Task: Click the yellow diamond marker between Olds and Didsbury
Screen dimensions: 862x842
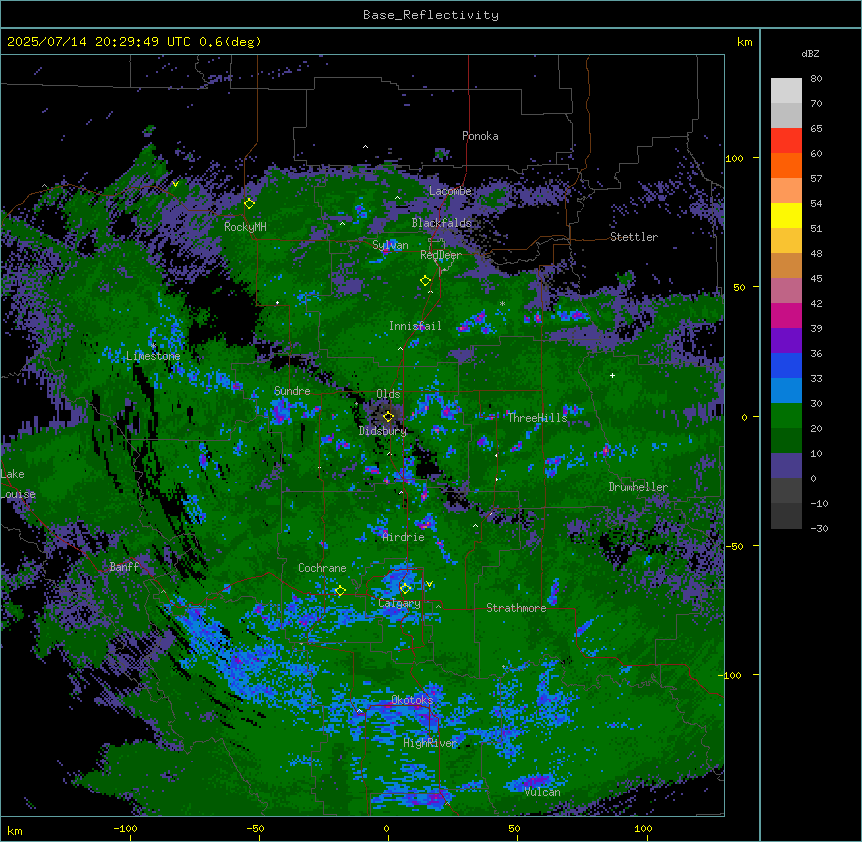Action: click(x=388, y=417)
